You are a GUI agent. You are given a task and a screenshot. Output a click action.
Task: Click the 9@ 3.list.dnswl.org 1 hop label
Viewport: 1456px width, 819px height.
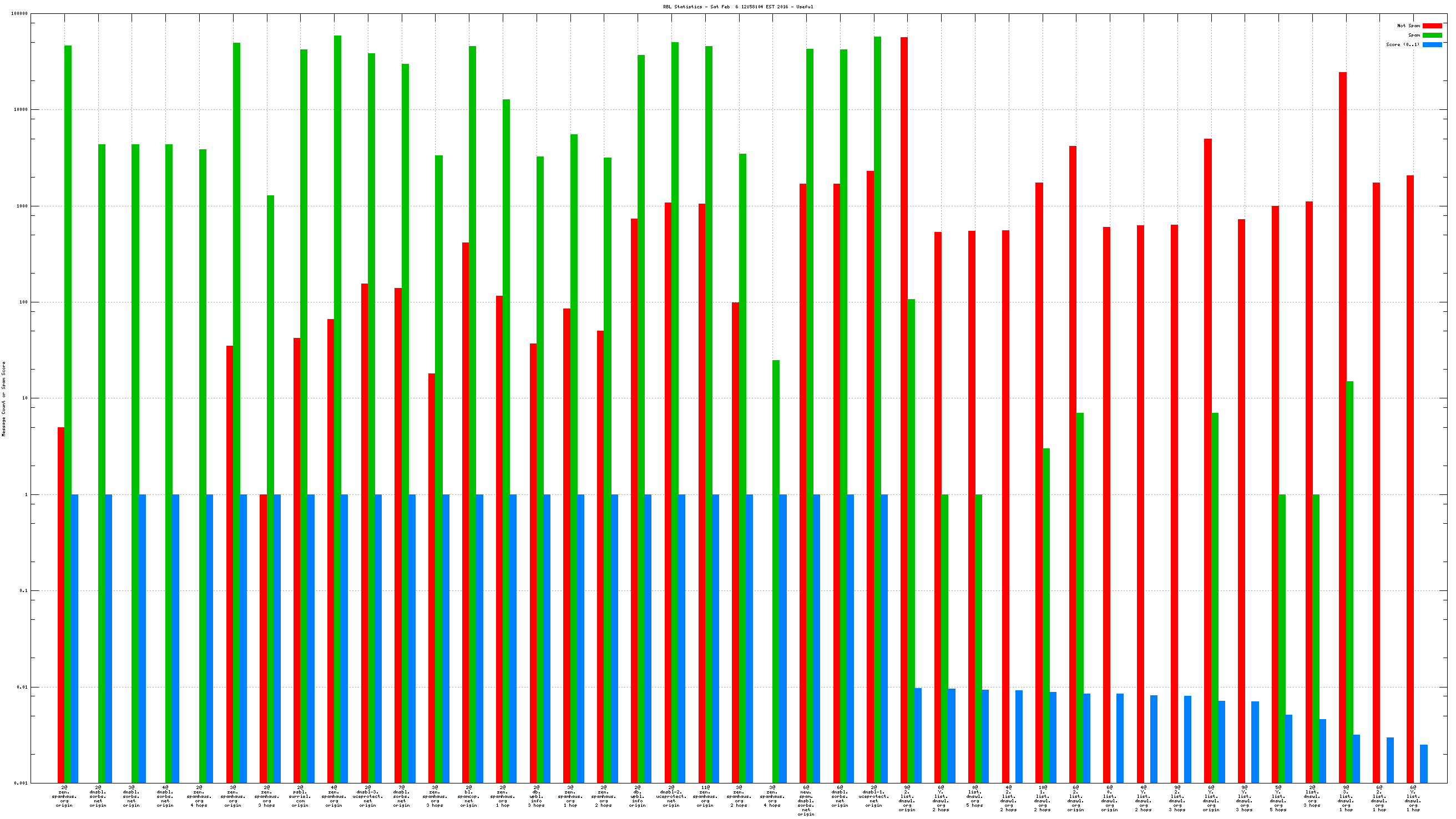(x=1346, y=798)
